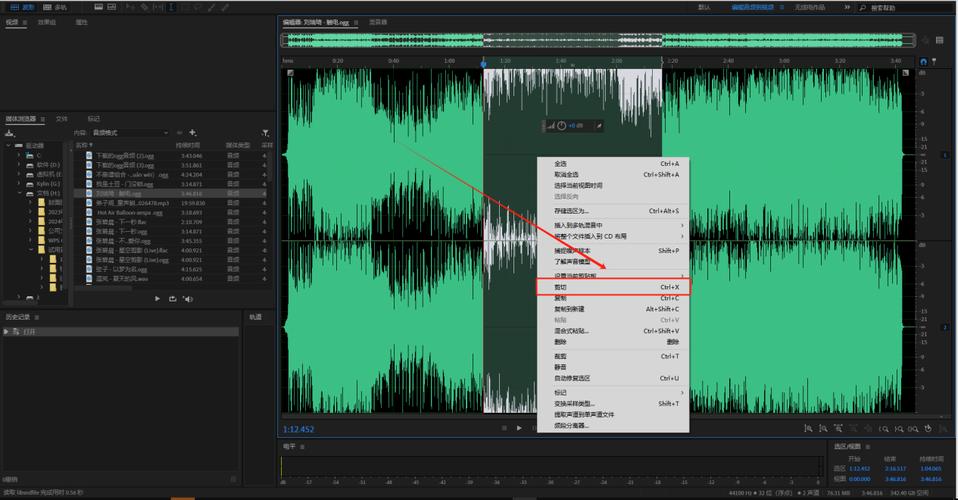Play preview in the Media Browser
Screen dimensions: 958x500
point(157,299)
